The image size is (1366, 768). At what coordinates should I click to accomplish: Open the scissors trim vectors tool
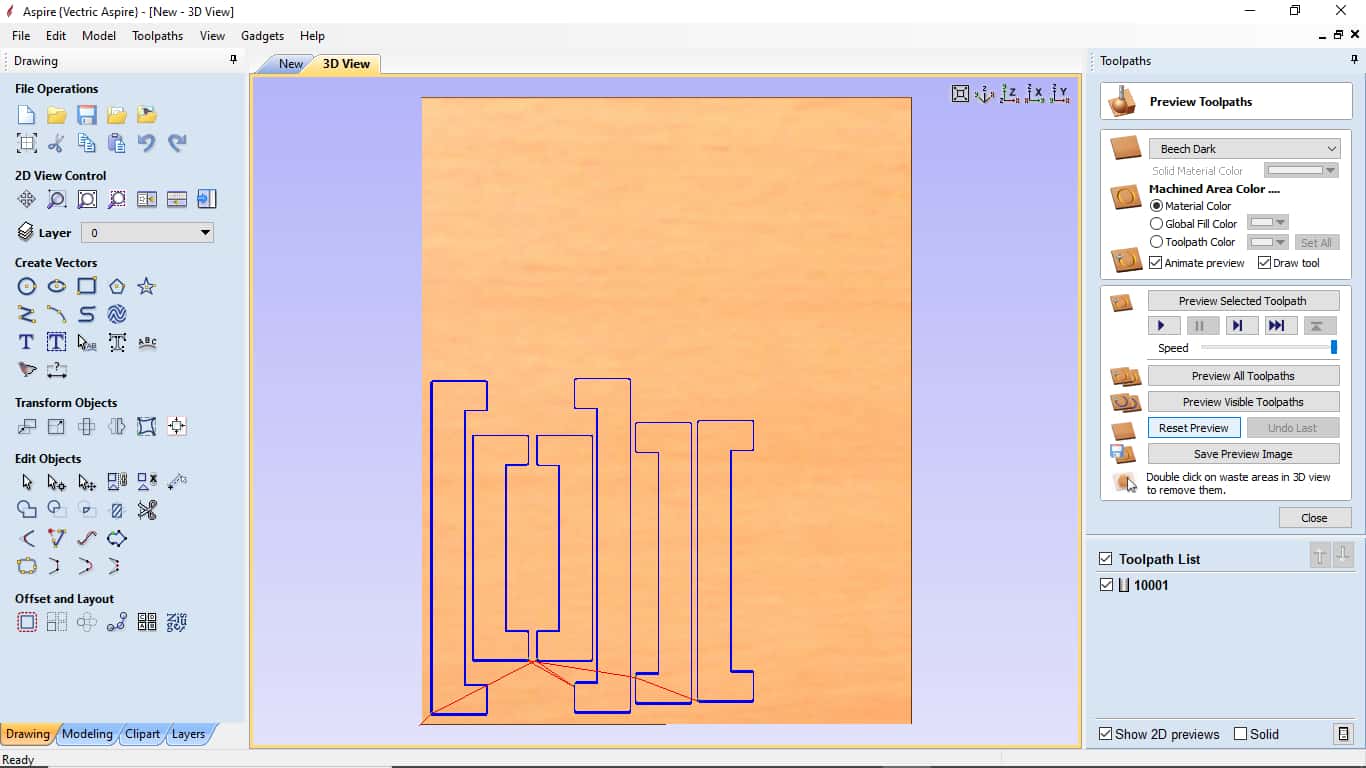(147, 511)
